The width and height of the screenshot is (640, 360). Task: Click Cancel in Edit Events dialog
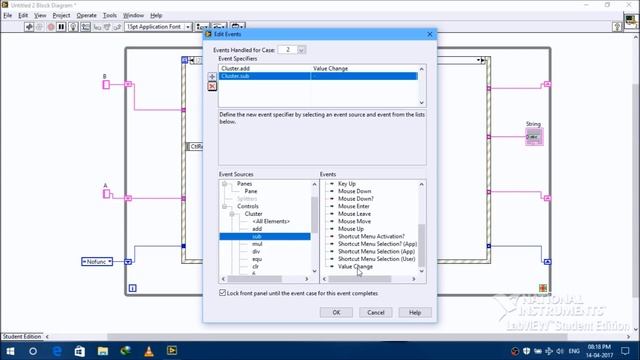pyautogui.click(x=376, y=312)
